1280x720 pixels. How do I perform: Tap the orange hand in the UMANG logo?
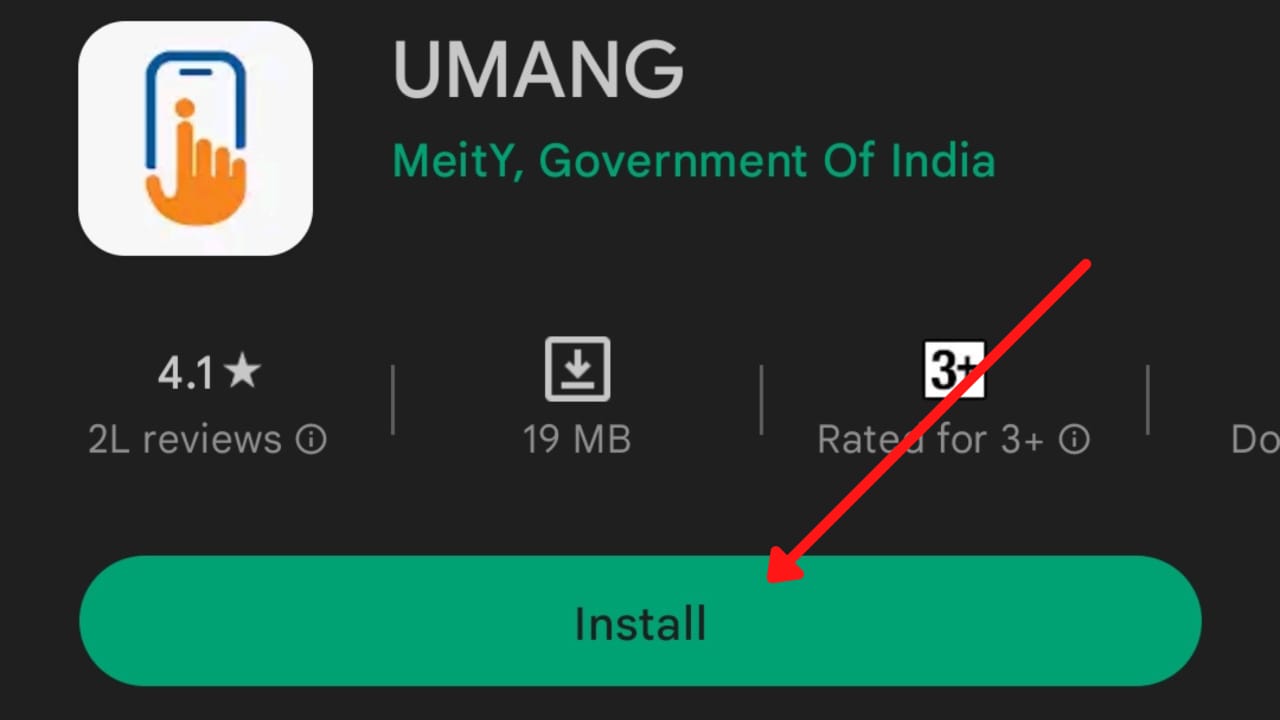(196, 173)
